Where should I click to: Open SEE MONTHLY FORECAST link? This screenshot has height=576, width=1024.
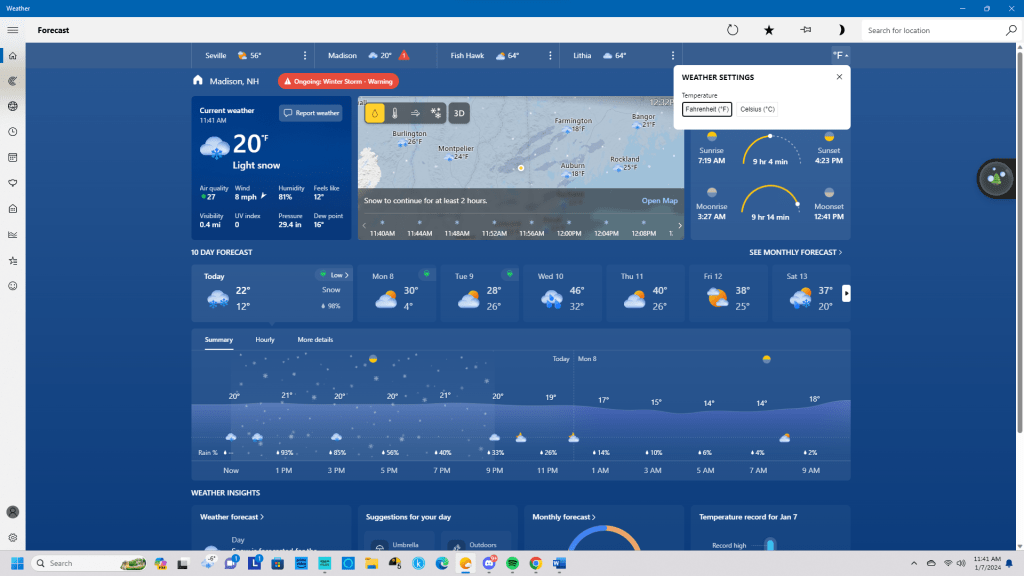[796, 253]
